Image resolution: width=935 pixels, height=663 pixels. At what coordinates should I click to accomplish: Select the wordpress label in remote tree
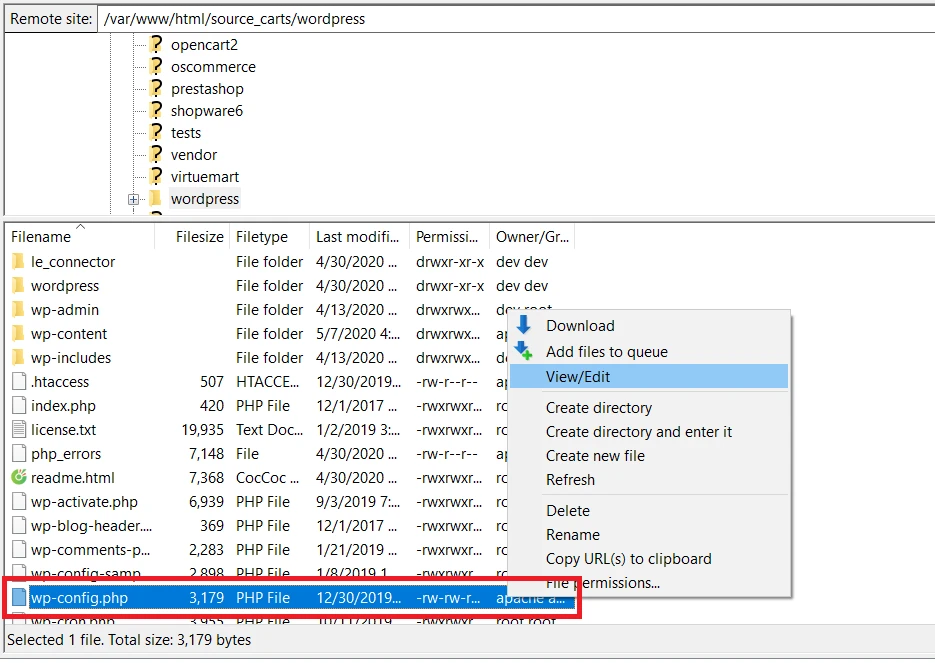tap(205, 199)
